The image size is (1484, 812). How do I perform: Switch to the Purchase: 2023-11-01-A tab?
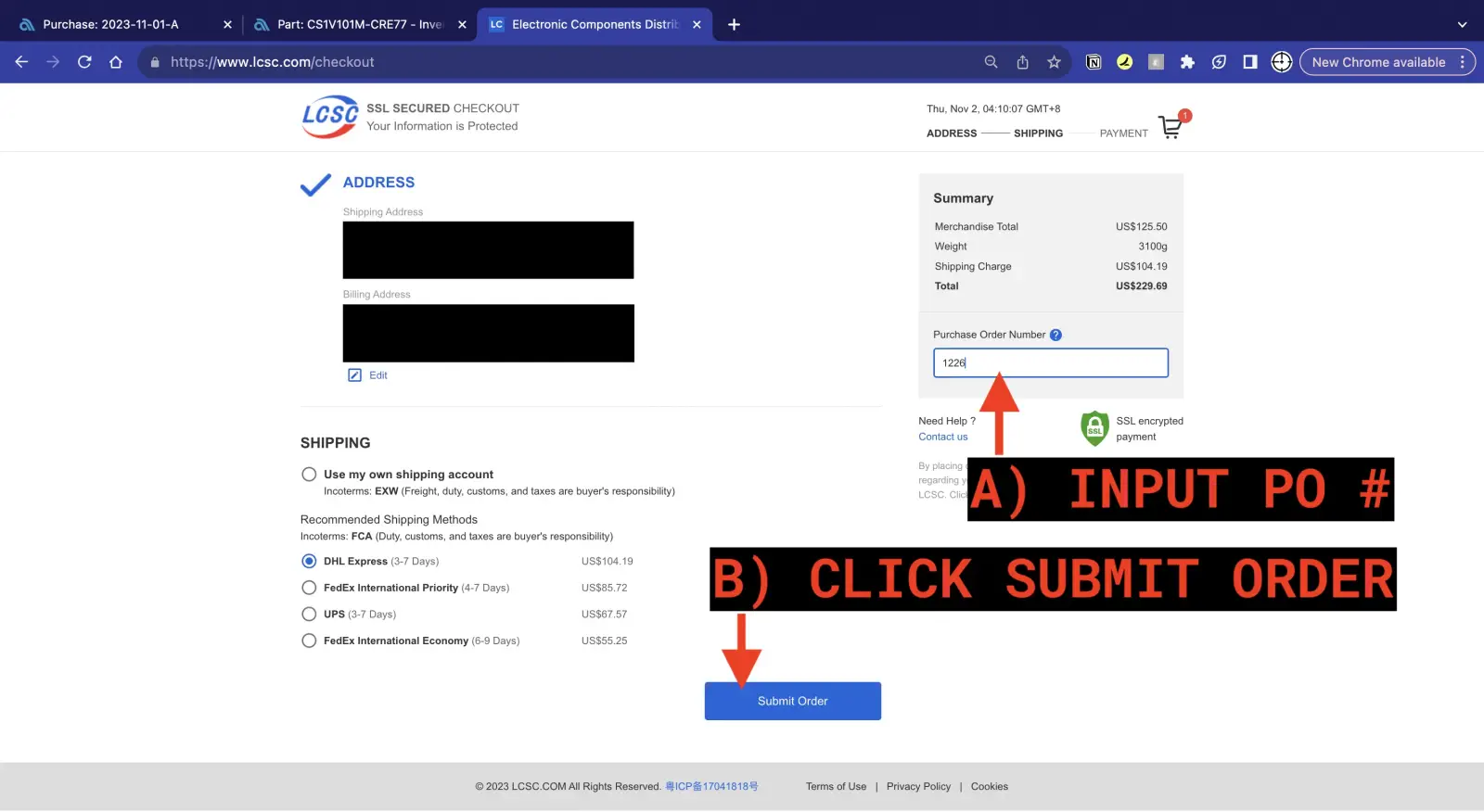(111, 25)
